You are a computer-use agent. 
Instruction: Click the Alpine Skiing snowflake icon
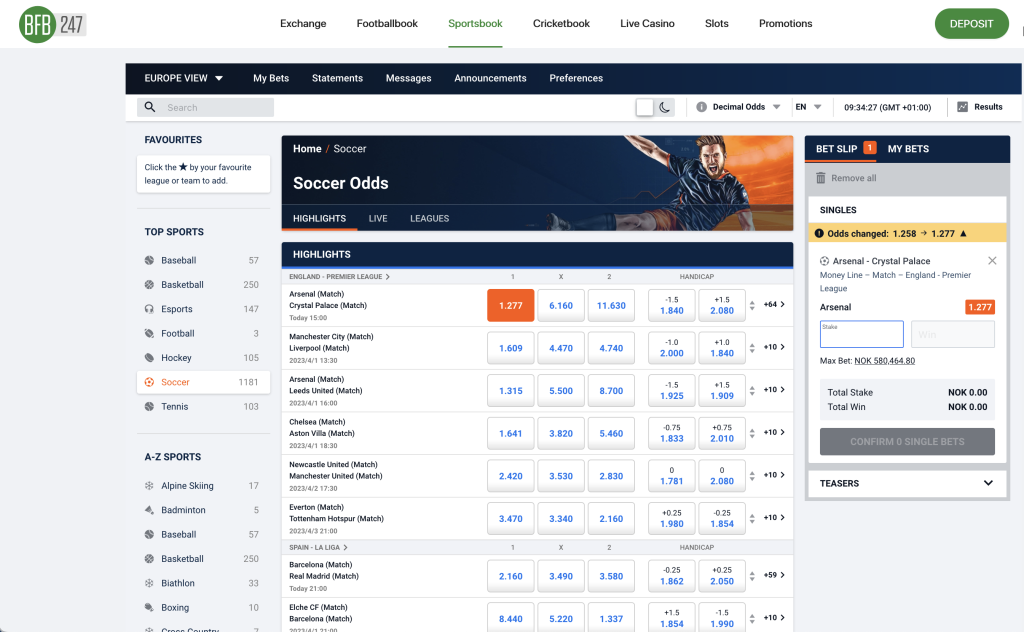(x=149, y=486)
